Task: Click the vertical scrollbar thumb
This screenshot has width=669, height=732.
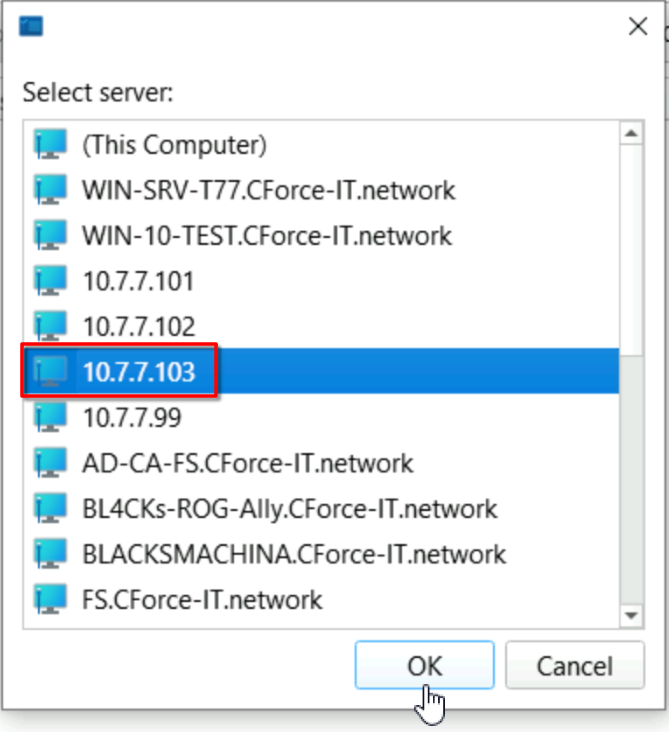Action: click(x=631, y=250)
